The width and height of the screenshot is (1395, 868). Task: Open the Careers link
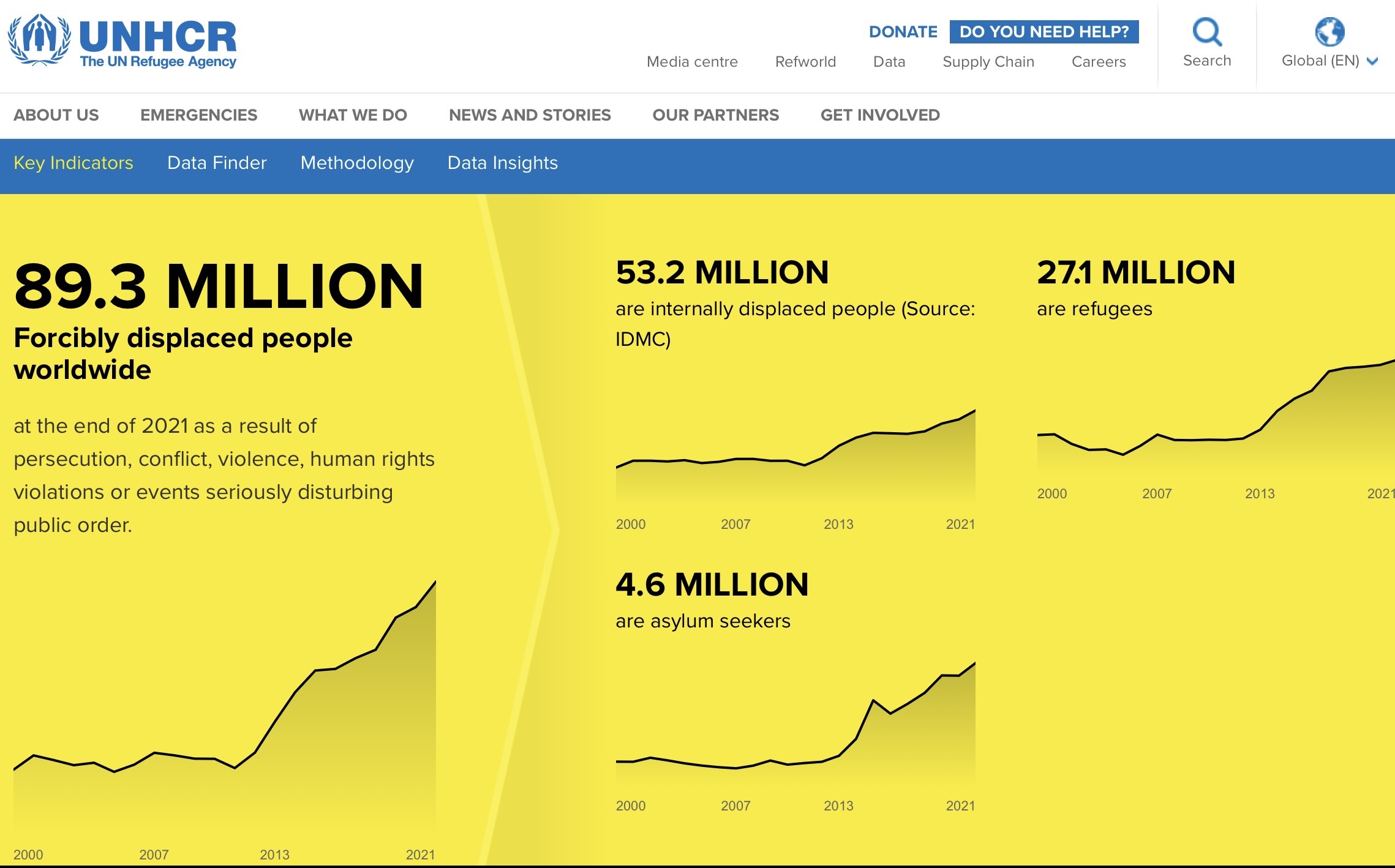click(1098, 62)
